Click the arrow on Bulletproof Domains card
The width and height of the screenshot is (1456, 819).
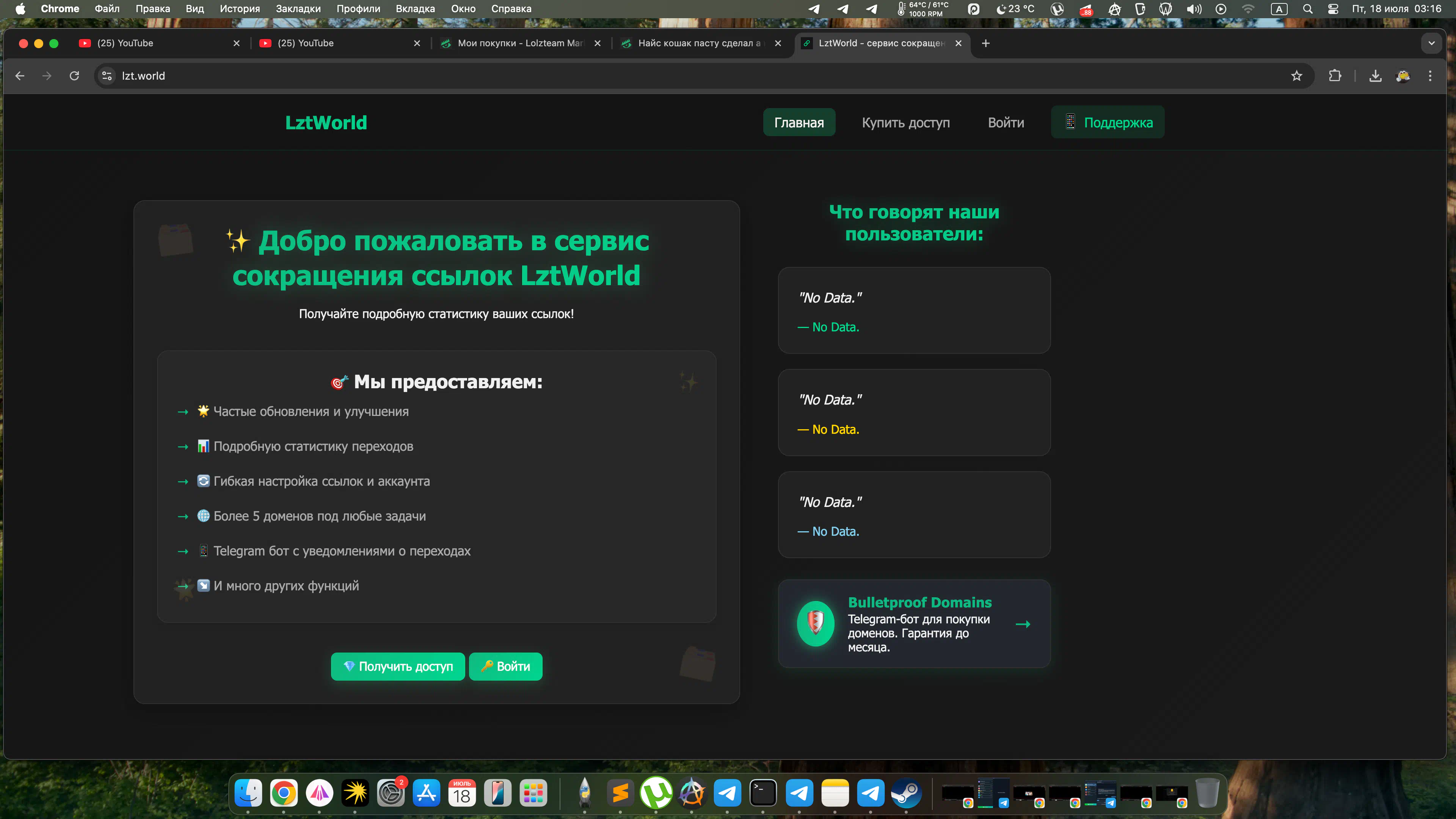[x=1023, y=624]
